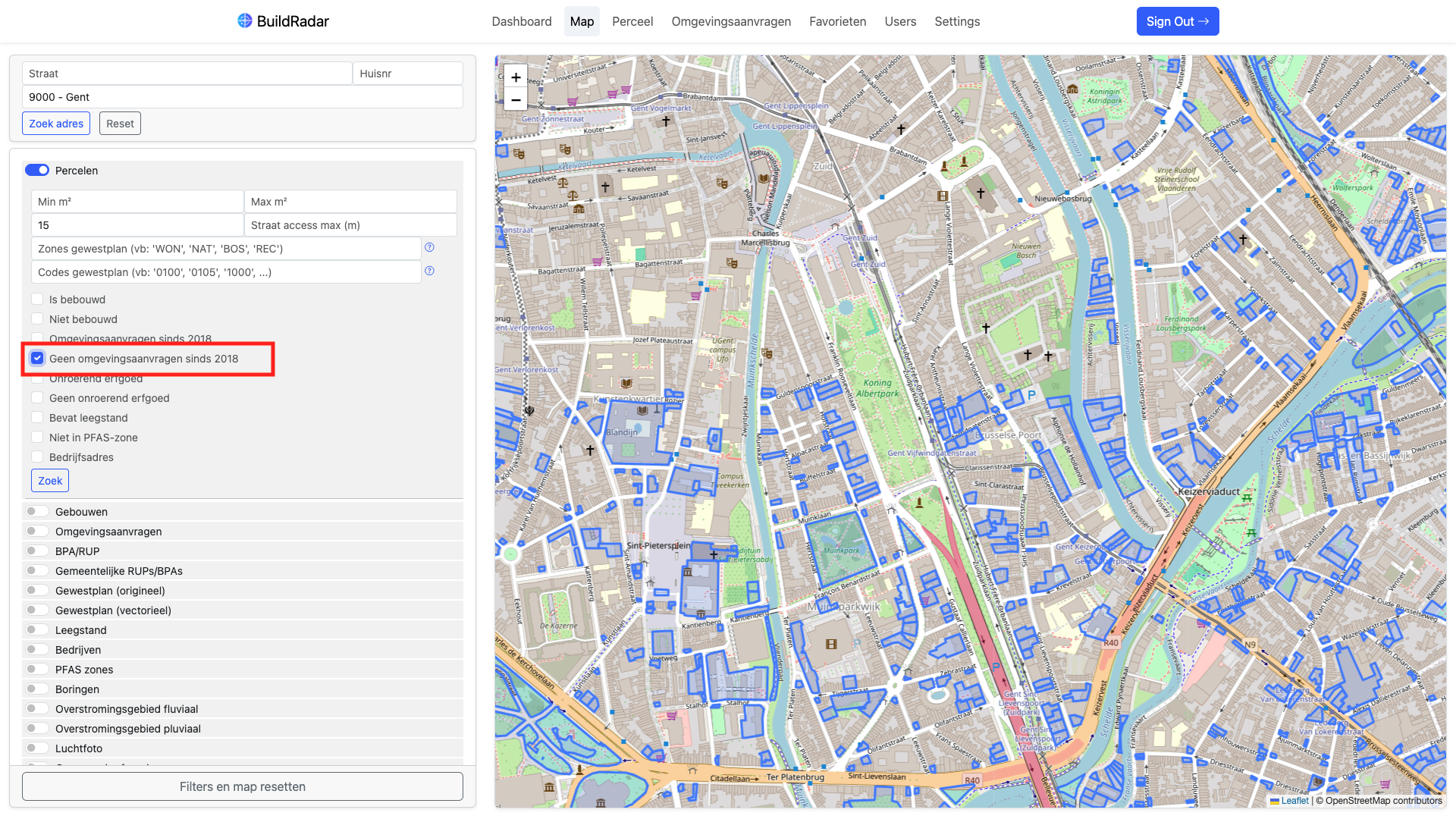Click the blue parking P icon on map
The width and height of the screenshot is (1456, 819).
(1031, 395)
